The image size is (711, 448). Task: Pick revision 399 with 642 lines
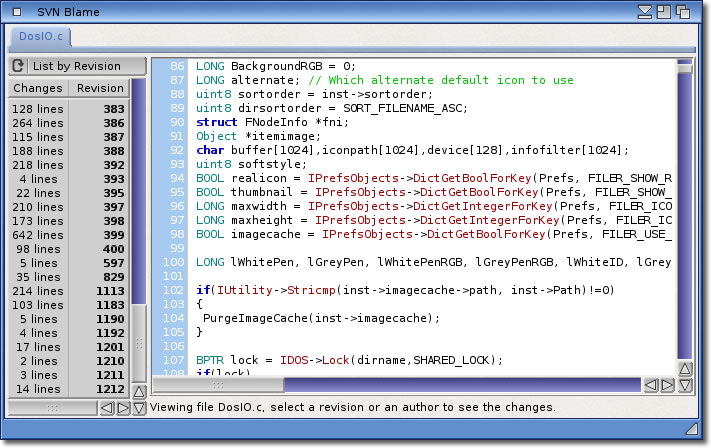tap(69, 234)
